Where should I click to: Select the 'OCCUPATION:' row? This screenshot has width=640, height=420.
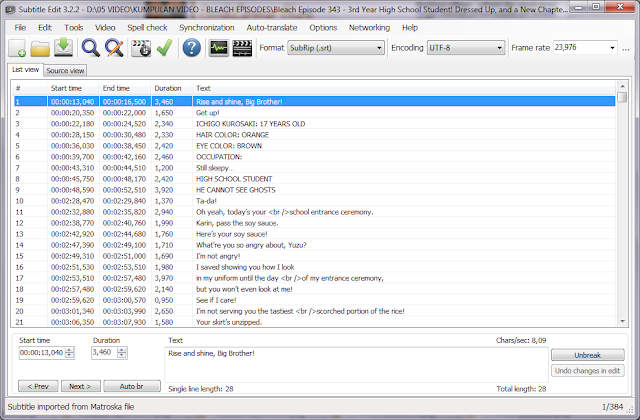click(x=314, y=157)
